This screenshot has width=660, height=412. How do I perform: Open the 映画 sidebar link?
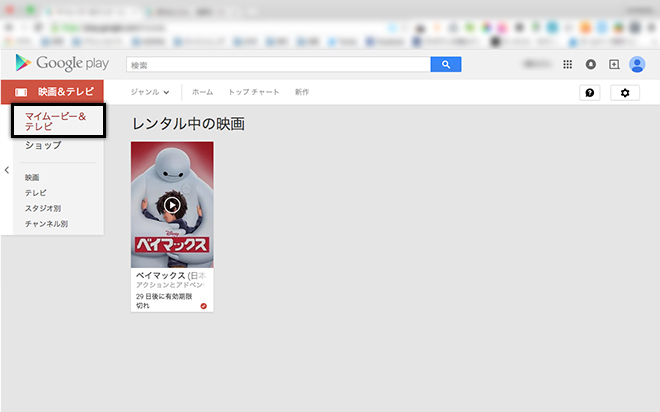(32, 178)
